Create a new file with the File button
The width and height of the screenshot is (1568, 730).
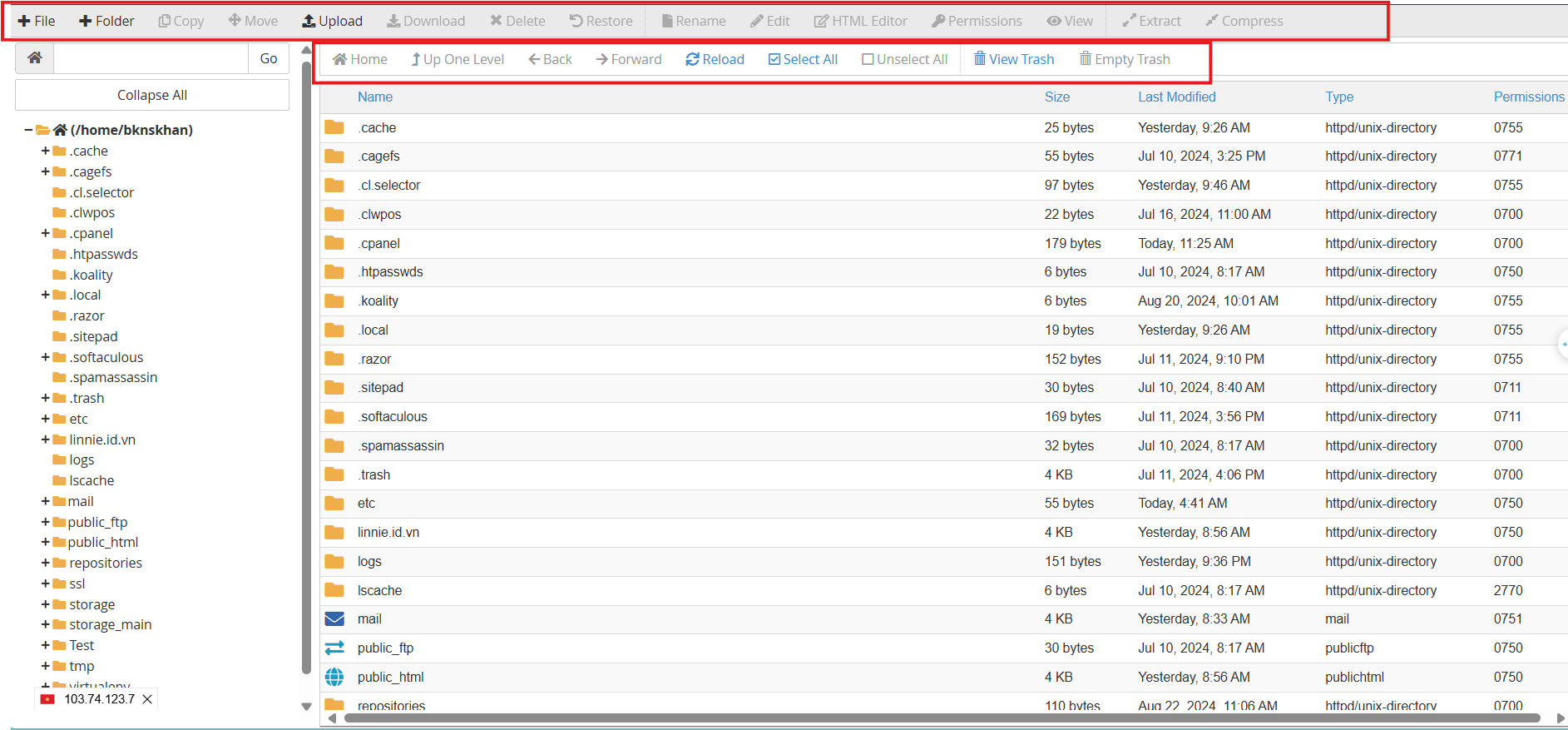pos(37,21)
